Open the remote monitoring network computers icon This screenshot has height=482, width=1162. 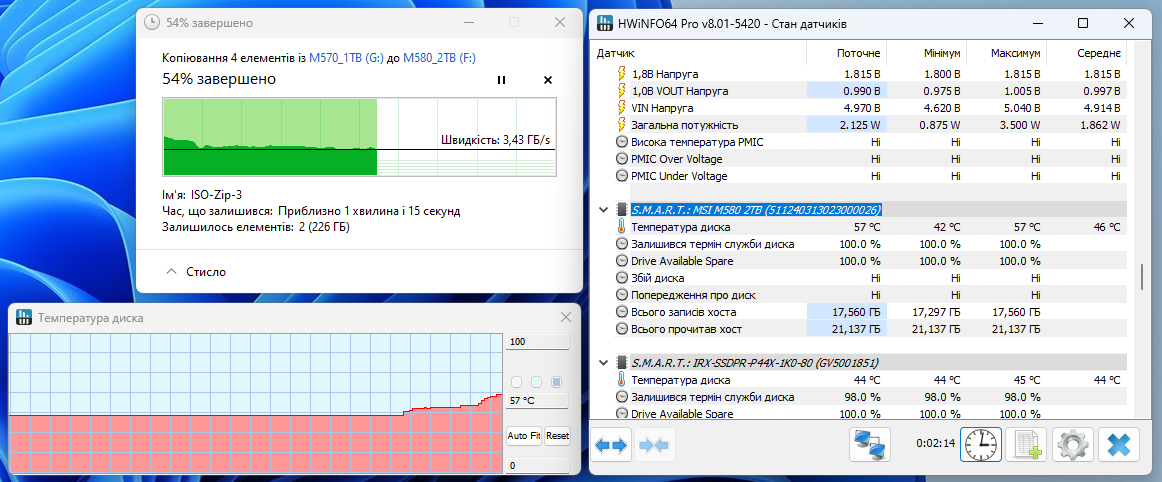pos(869,445)
